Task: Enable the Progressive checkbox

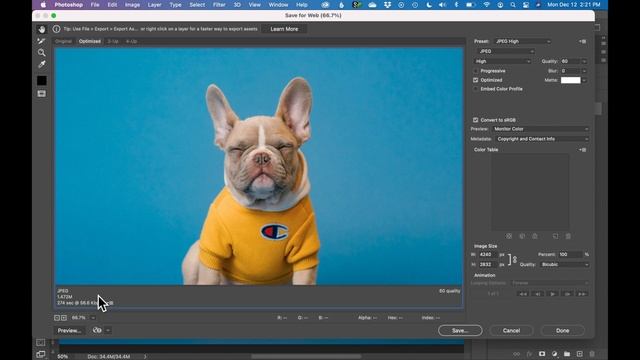Action: [x=476, y=71]
